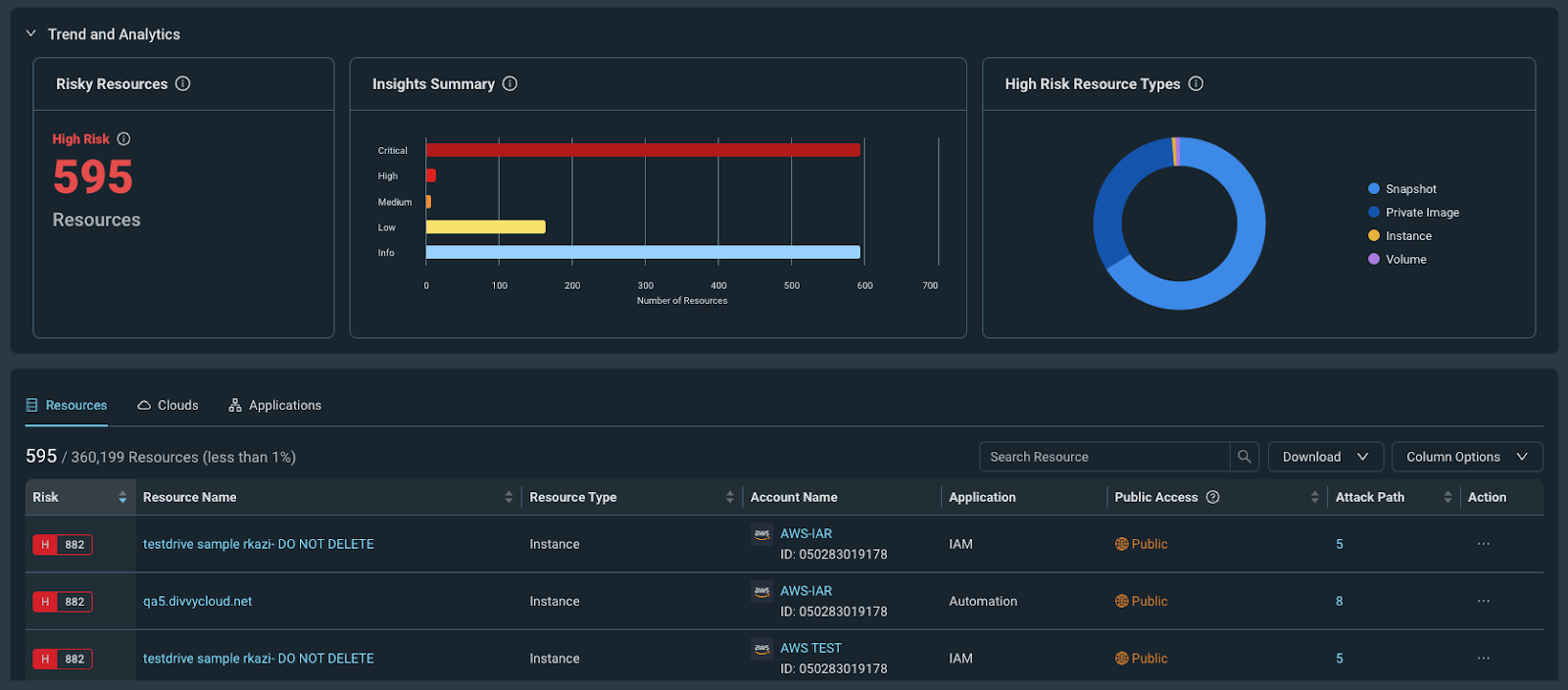This screenshot has width=1568, height=690.
Task: Open action menu for qa5.divvycloud.net row
Action: [x=1484, y=601]
